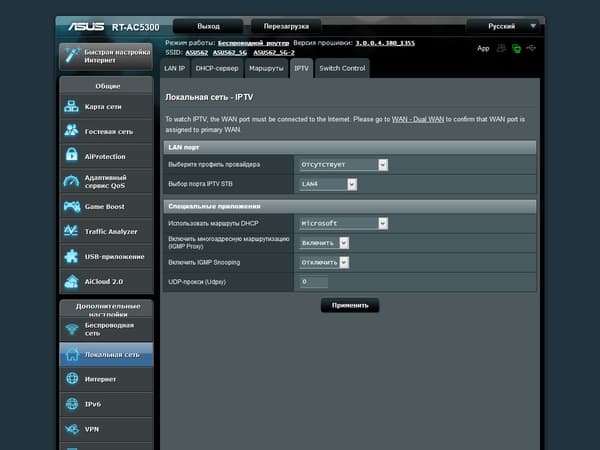This screenshot has height=450, width=600.
Task: Click the Quick Internet Setup wand icon
Action: [x=72, y=55]
